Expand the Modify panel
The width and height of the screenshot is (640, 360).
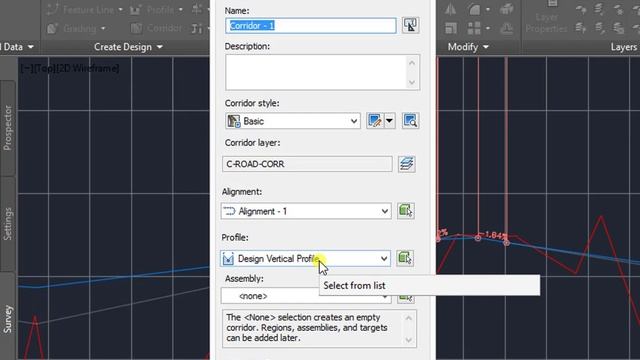pyautogui.click(x=468, y=47)
